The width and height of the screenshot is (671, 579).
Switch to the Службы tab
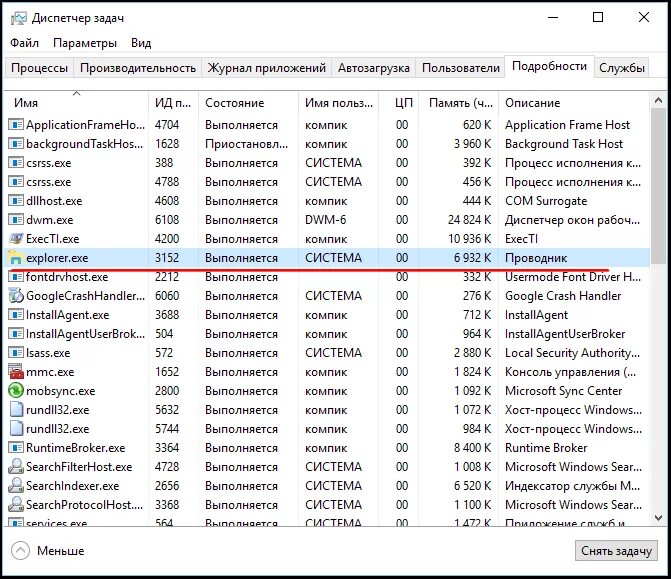[622, 68]
